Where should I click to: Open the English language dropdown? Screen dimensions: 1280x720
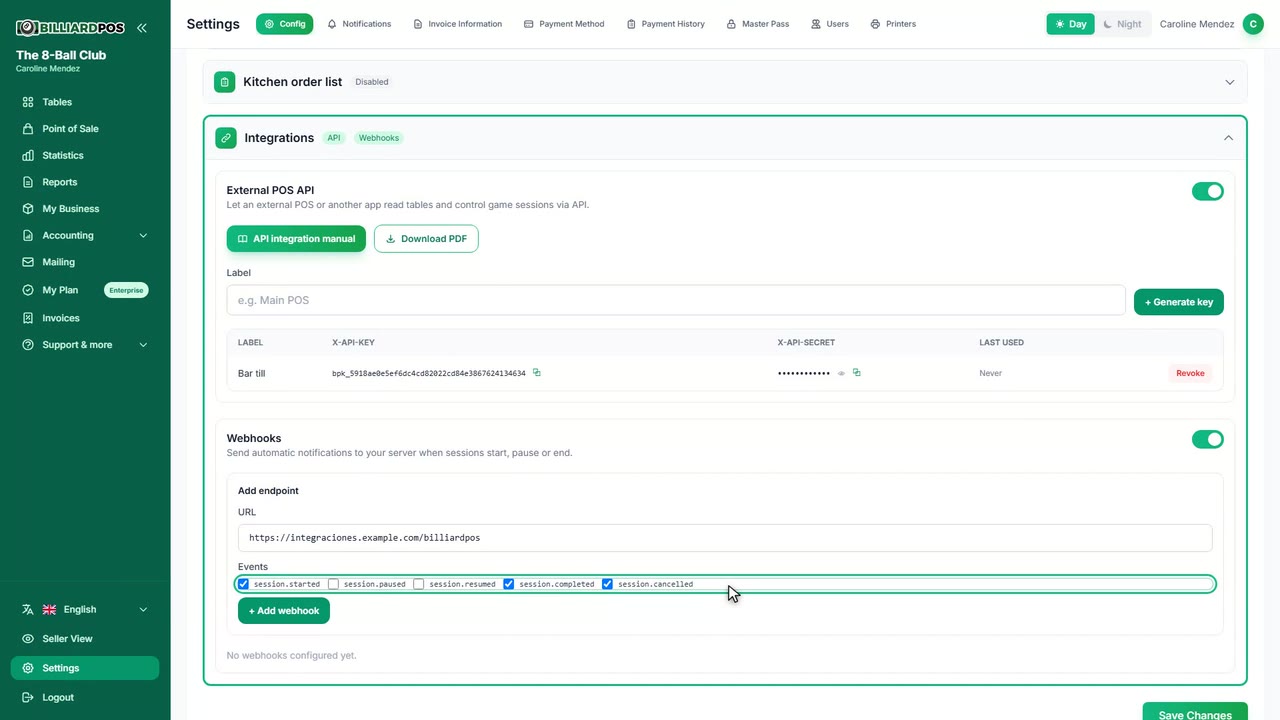pos(85,610)
